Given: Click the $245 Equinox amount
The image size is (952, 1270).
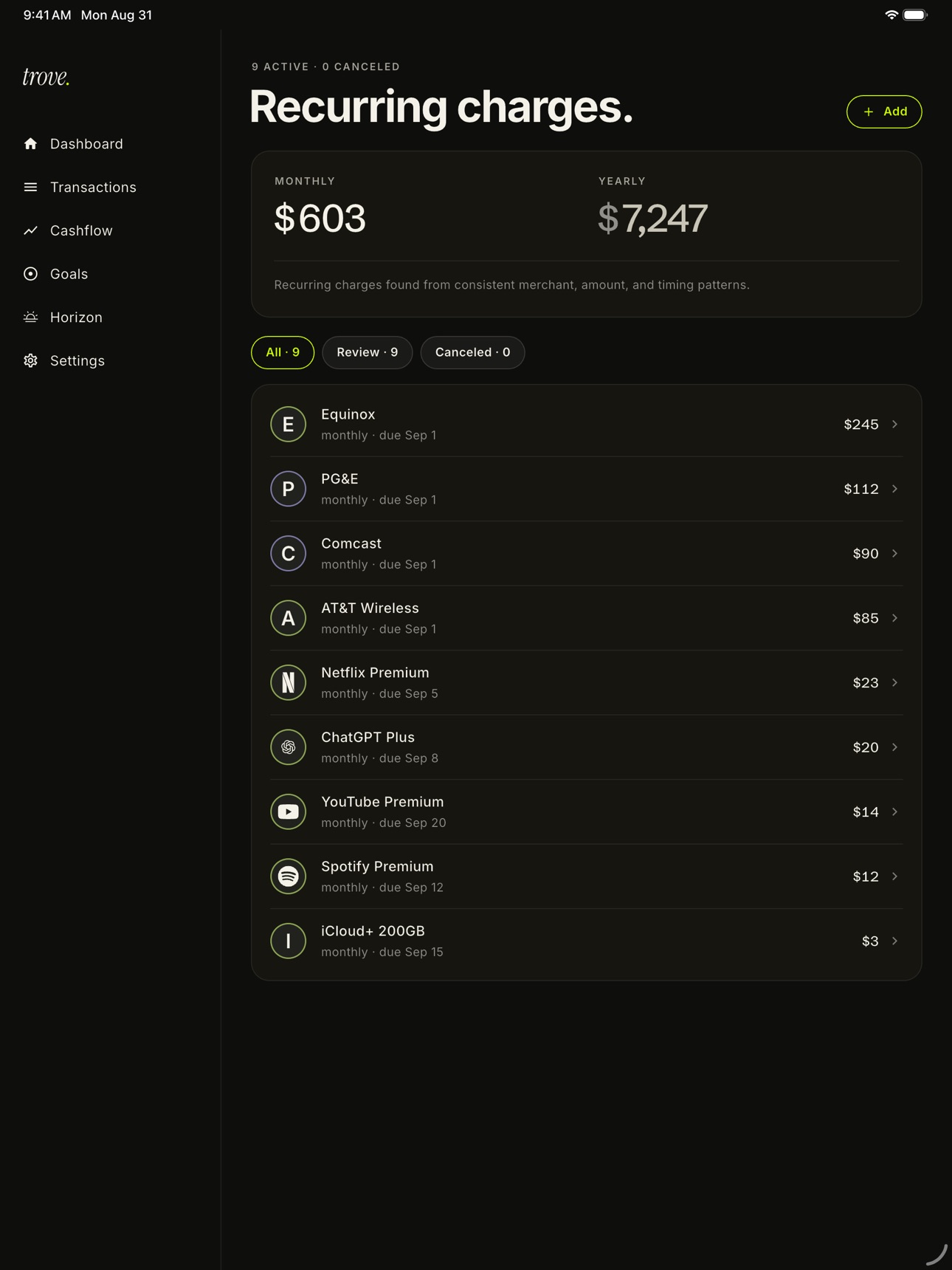Looking at the screenshot, I should click(861, 425).
